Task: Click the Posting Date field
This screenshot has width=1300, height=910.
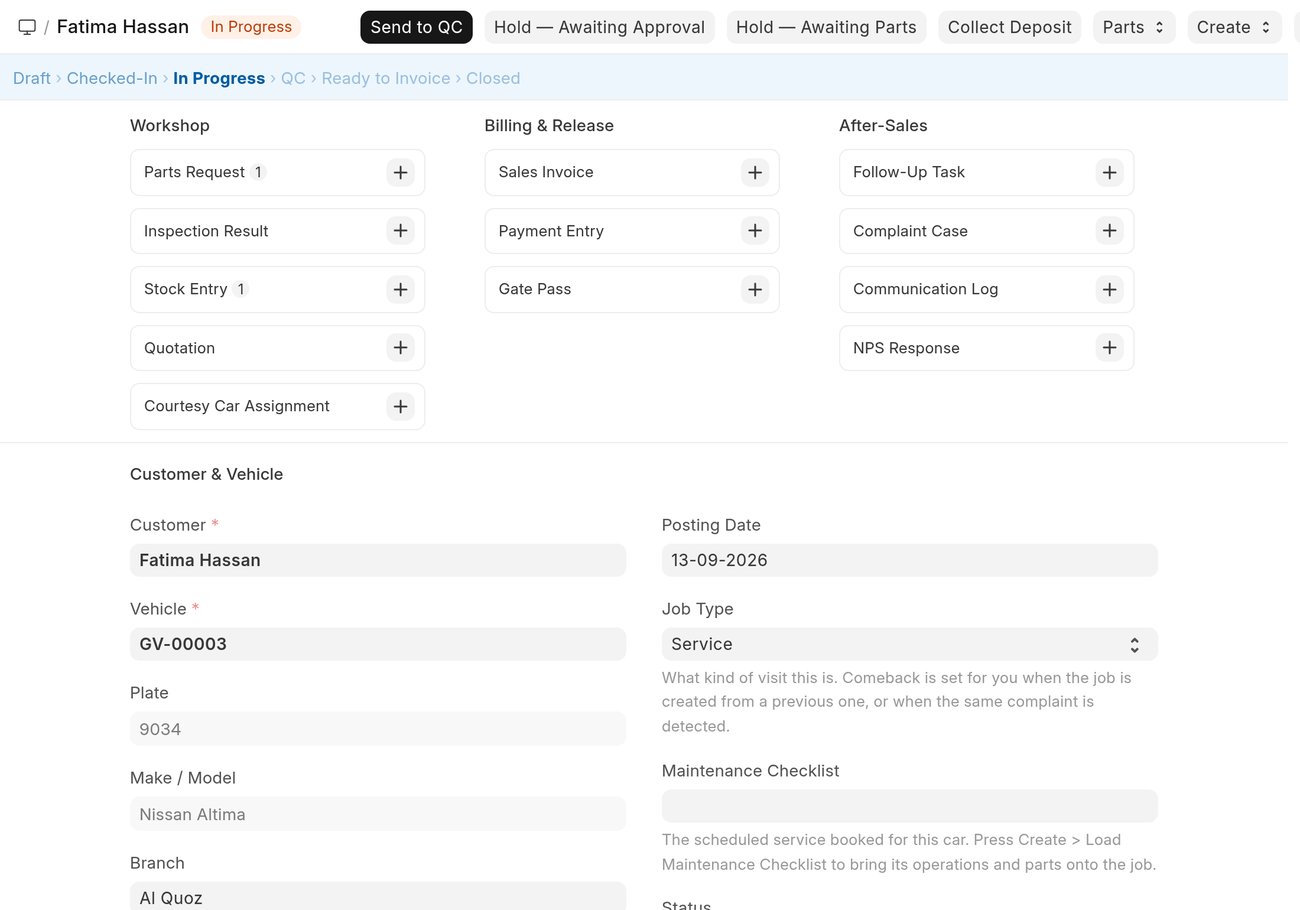Action: point(909,560)
